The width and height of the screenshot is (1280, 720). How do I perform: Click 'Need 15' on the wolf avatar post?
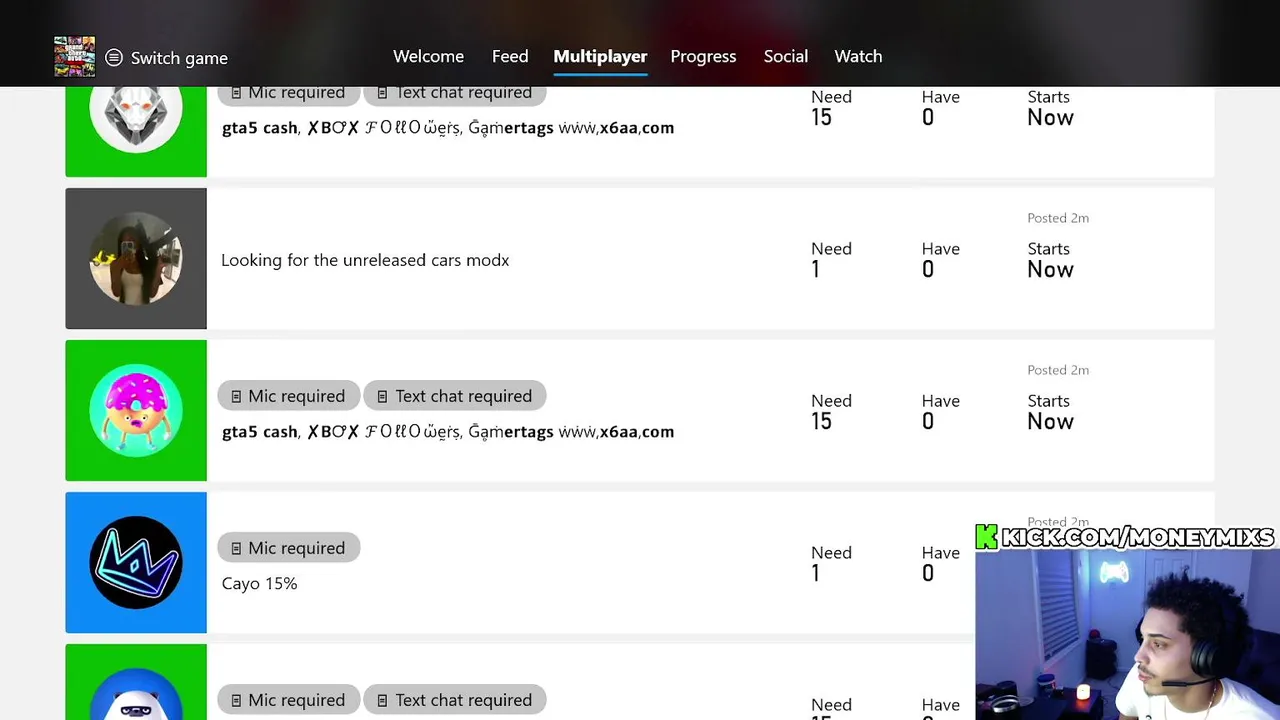pos(831,108)
